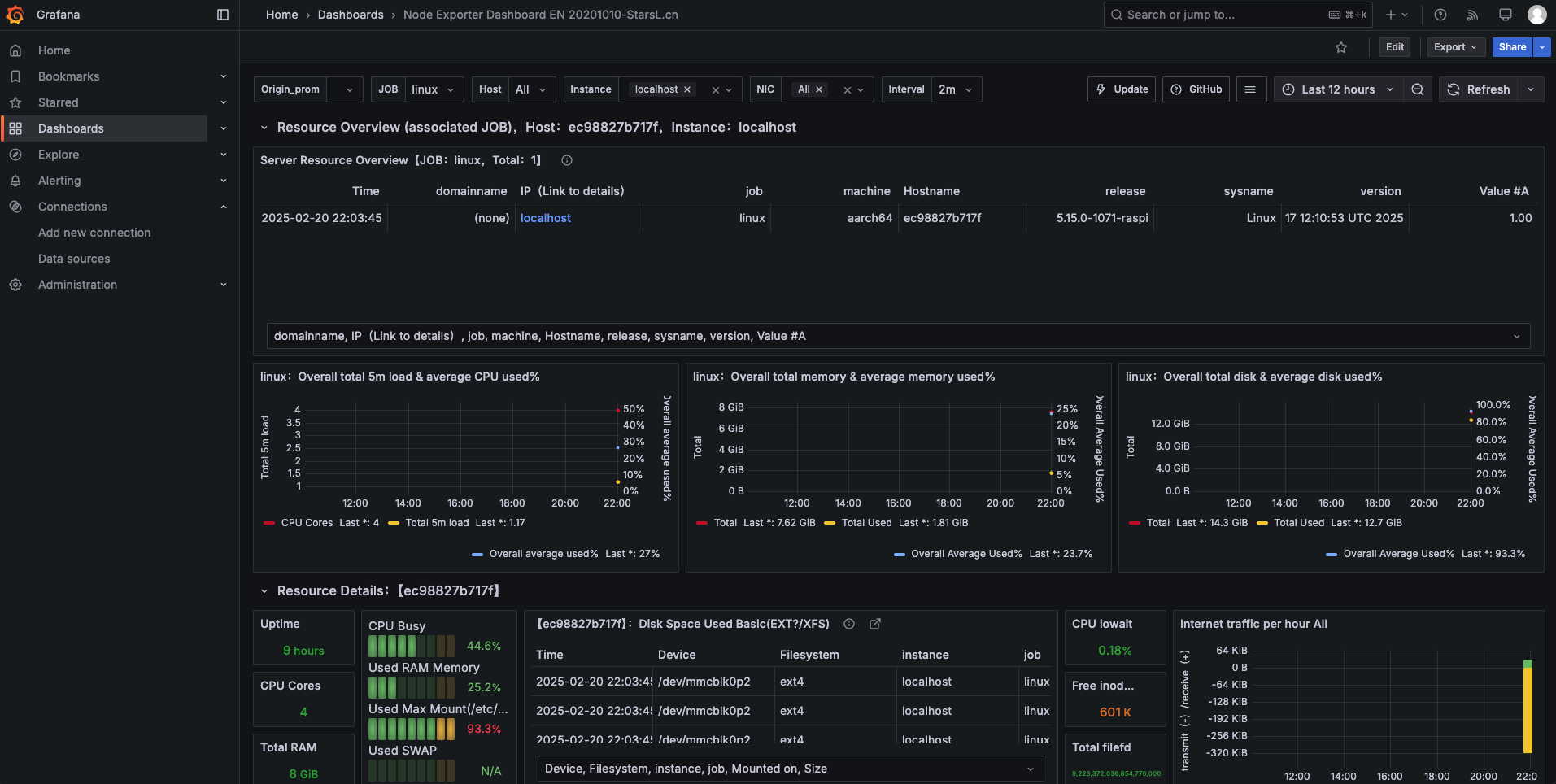Open external link icon on Disk Space panel
The width and height of the screenshot is (1556, 784).
(x=875, y=624)
